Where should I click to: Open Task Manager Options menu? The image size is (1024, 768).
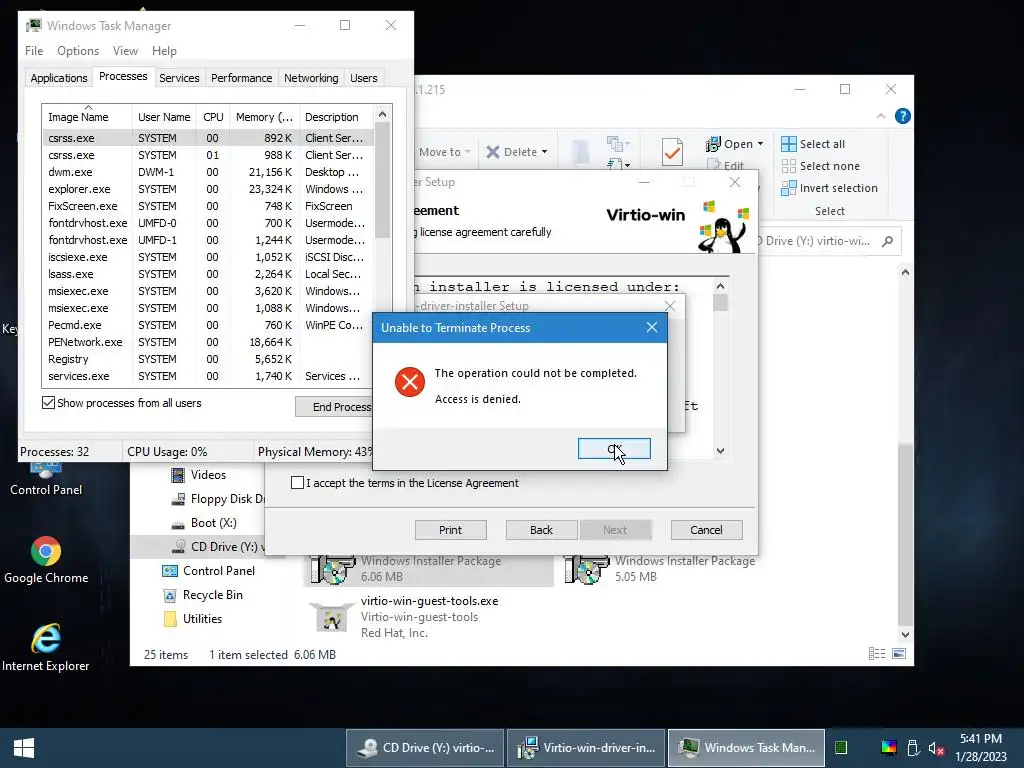[78, 51]
